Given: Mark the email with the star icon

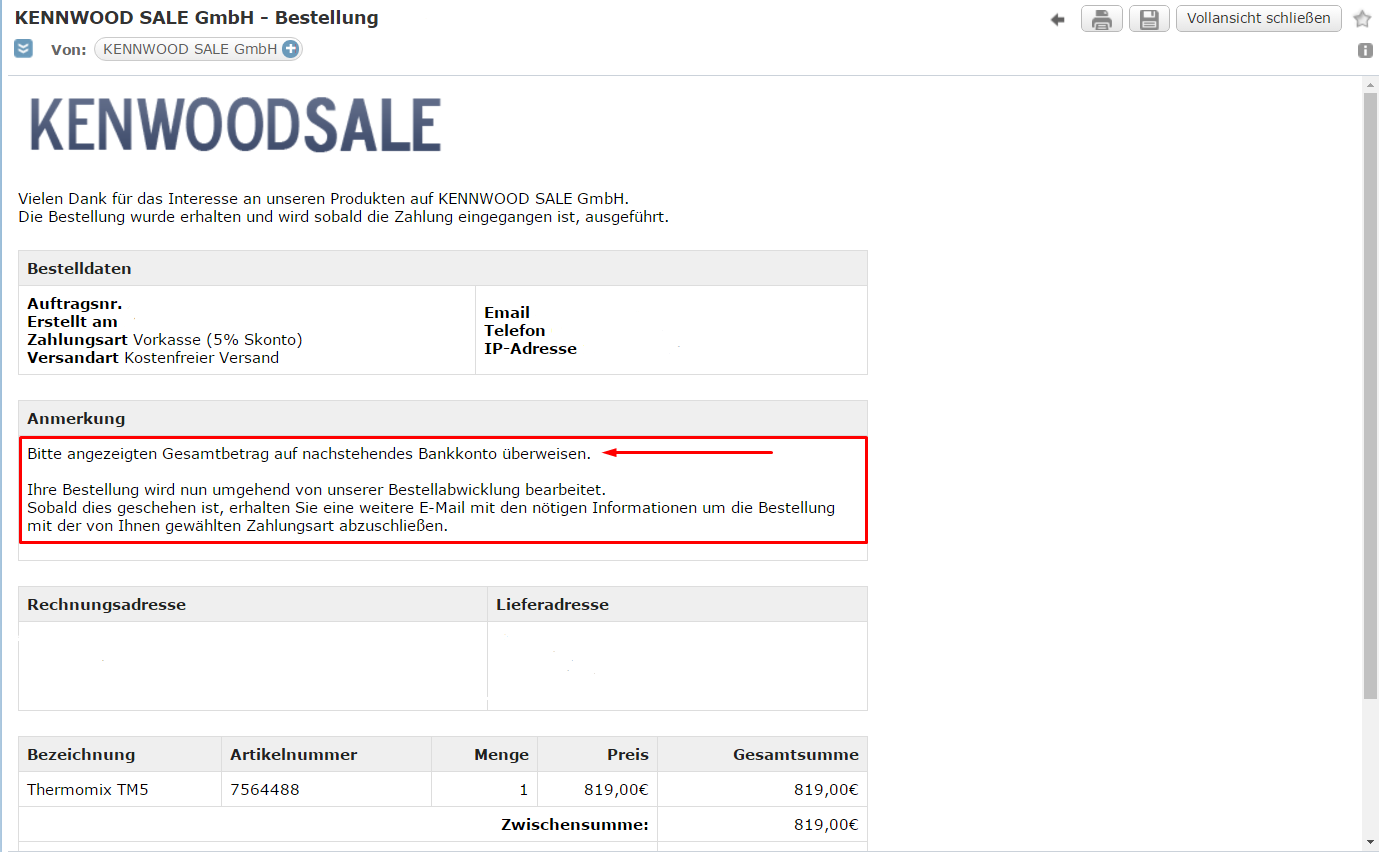Looking at the screenshot, I should tap(1362, 19).
